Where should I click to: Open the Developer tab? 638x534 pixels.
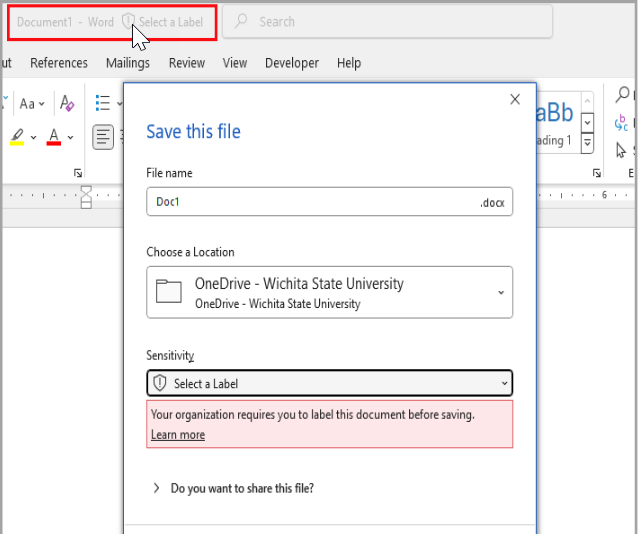point(292,63)
